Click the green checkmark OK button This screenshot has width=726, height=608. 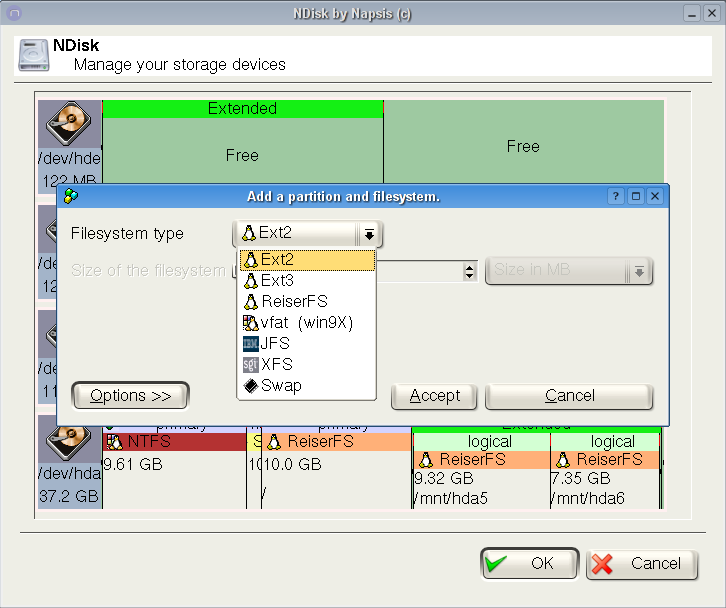coord(529,564)
